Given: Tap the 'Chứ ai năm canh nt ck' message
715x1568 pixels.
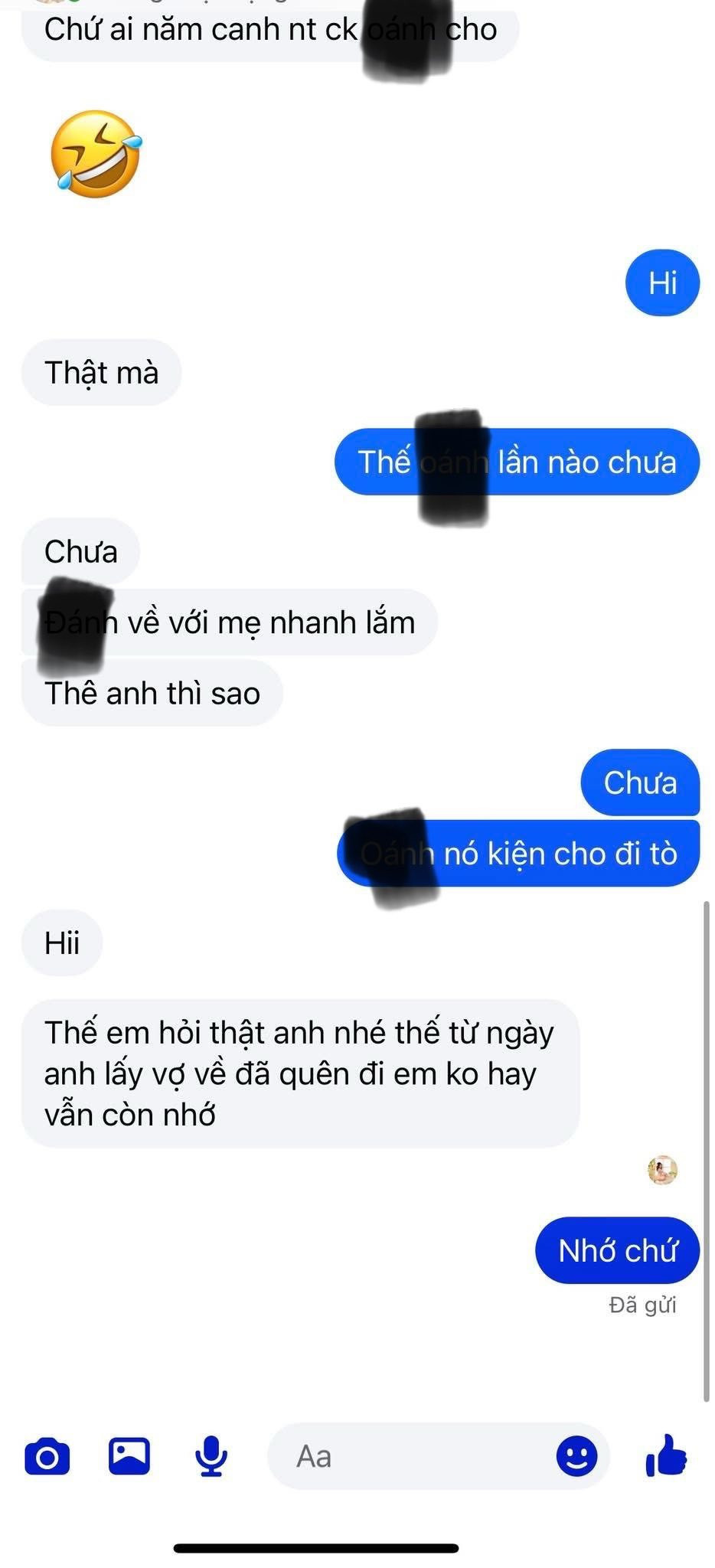Looking at the screenshot, I should point(270,29).
